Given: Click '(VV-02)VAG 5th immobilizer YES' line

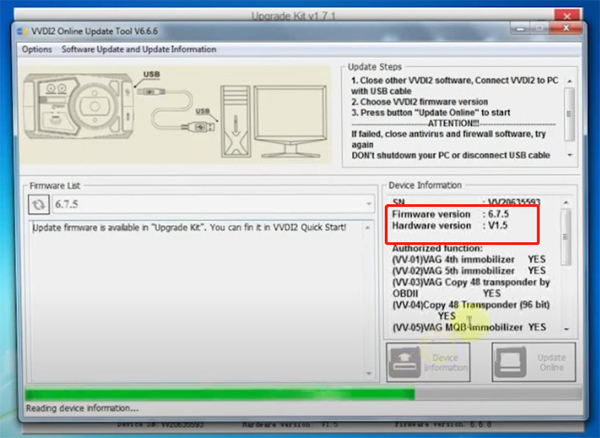Looking at the screenshot, I should pos(469,271).
